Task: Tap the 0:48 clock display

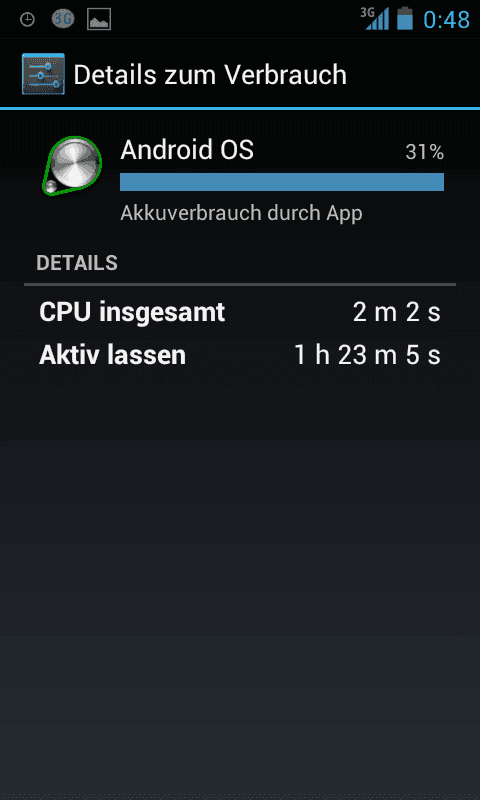Action: (446, 20)
